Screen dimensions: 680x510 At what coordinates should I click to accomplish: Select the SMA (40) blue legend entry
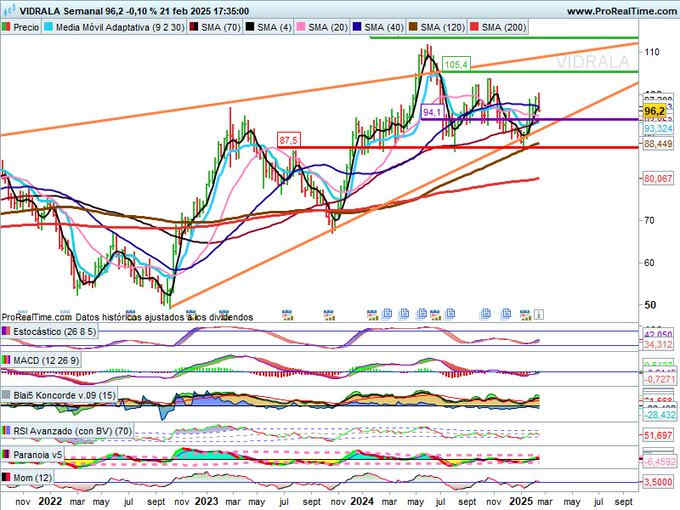pos(378,27)
